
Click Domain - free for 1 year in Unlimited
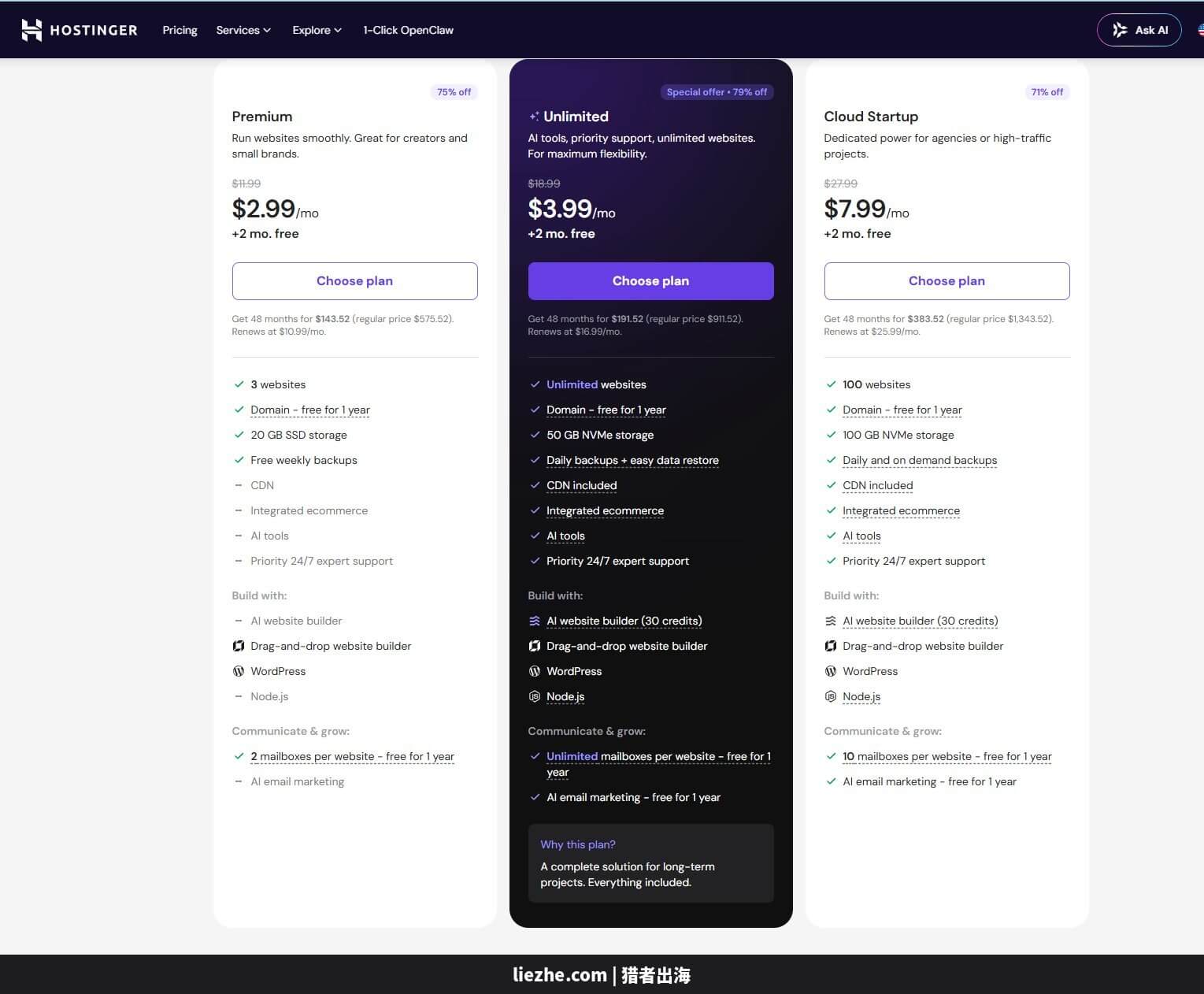[x=606, y=410]
